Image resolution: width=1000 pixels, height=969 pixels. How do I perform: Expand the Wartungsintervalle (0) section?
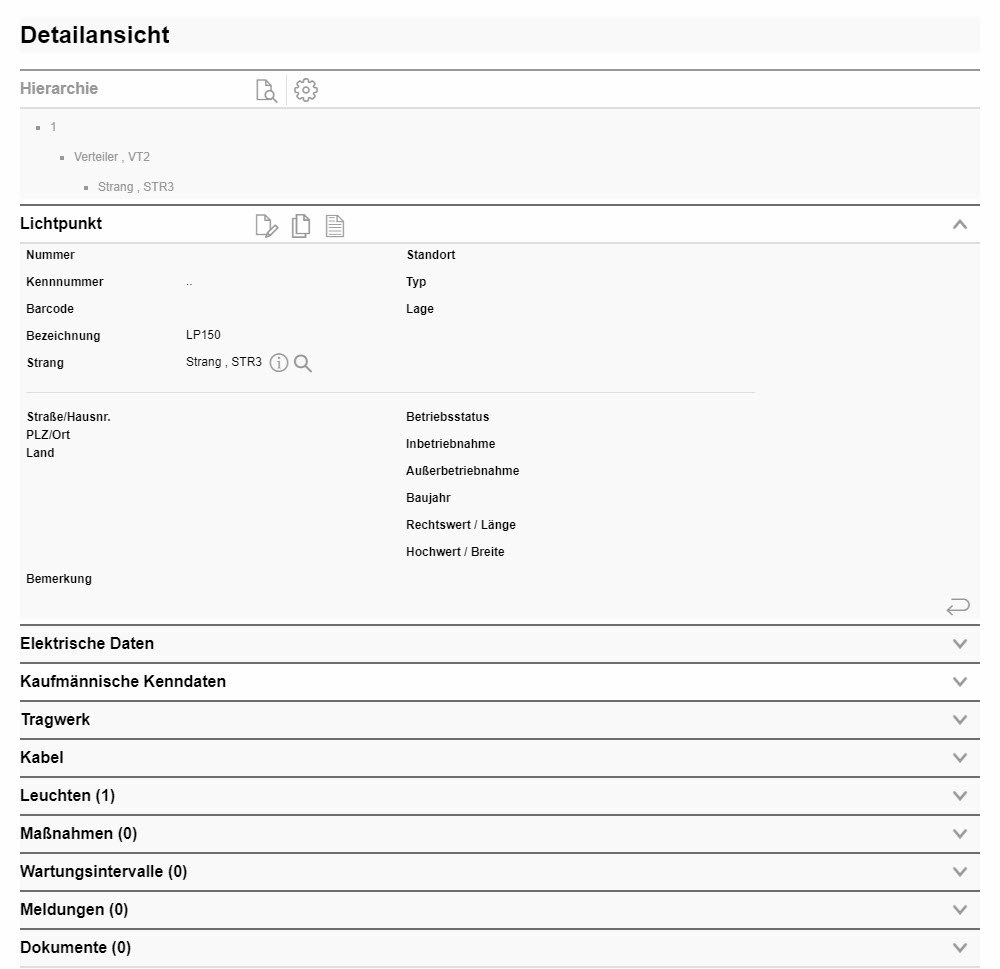[959, 871]
